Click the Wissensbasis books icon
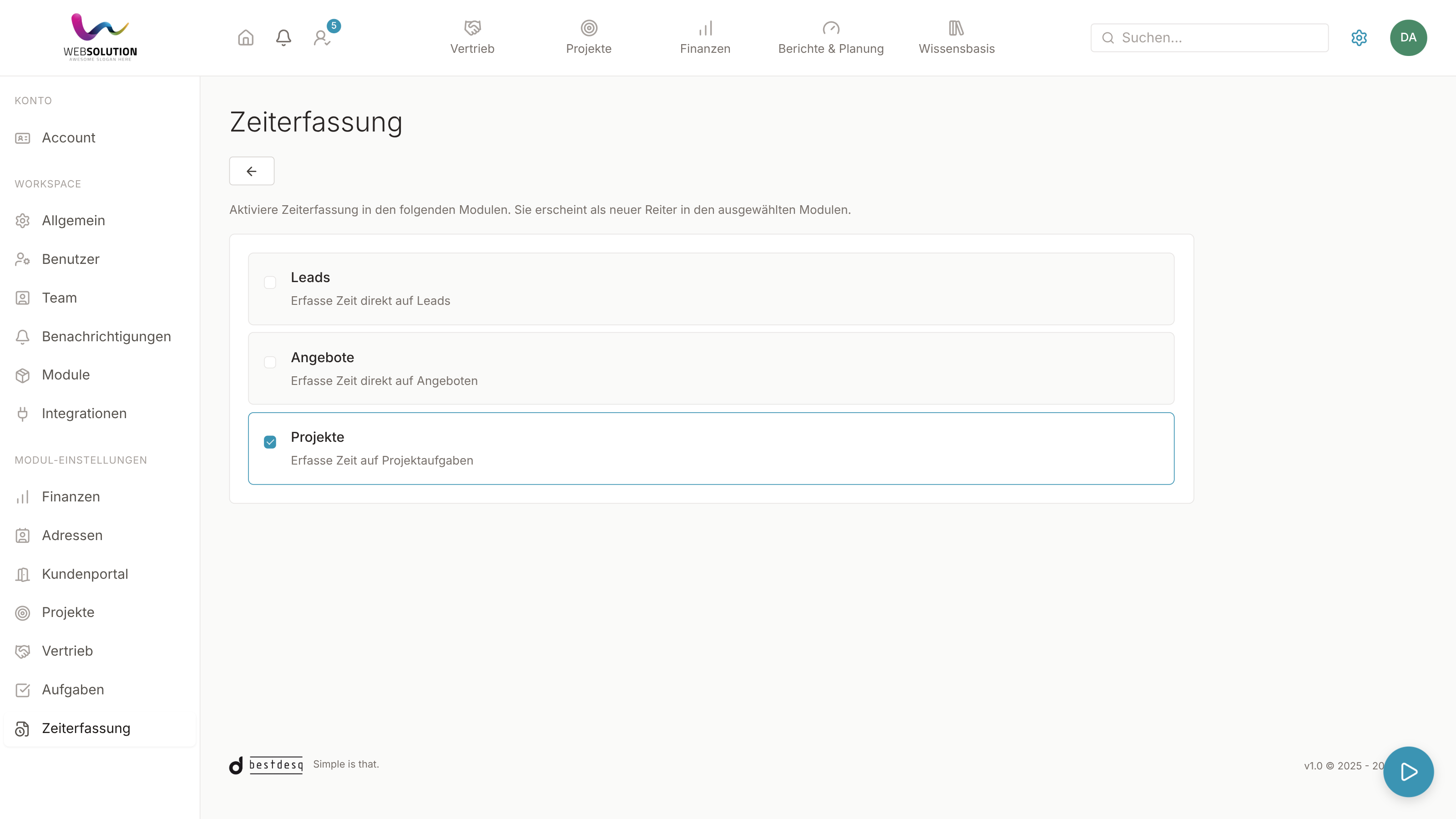The image size is (1456, 819). point(956,28)
